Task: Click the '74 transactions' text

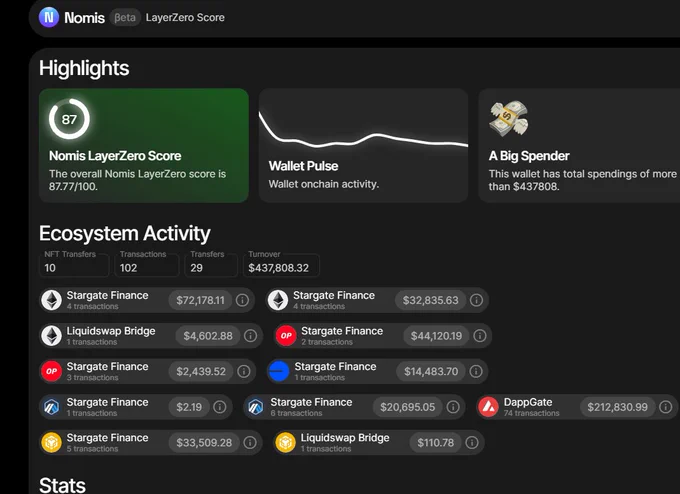Action: click(x=531, y=413)
